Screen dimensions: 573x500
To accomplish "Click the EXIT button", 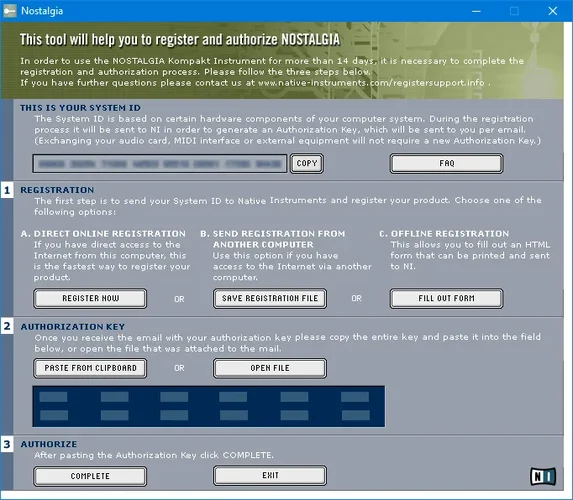I will tap(270, 476).
